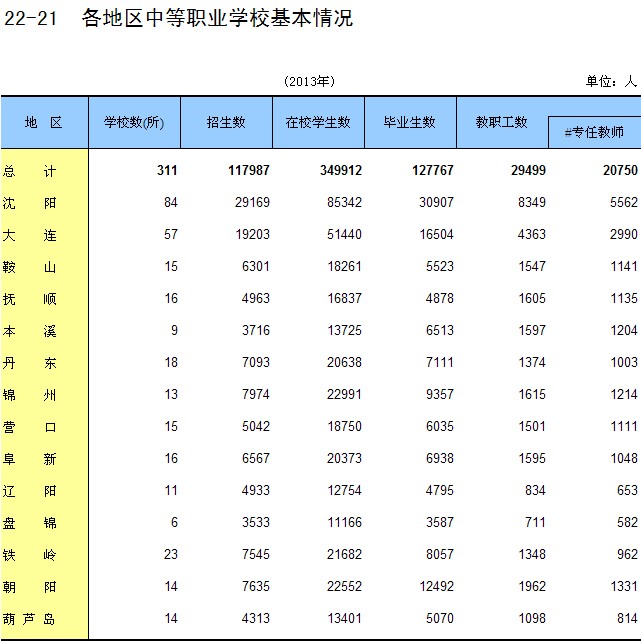Select Shenyang enrollment cell 29169

coord(252,202)
